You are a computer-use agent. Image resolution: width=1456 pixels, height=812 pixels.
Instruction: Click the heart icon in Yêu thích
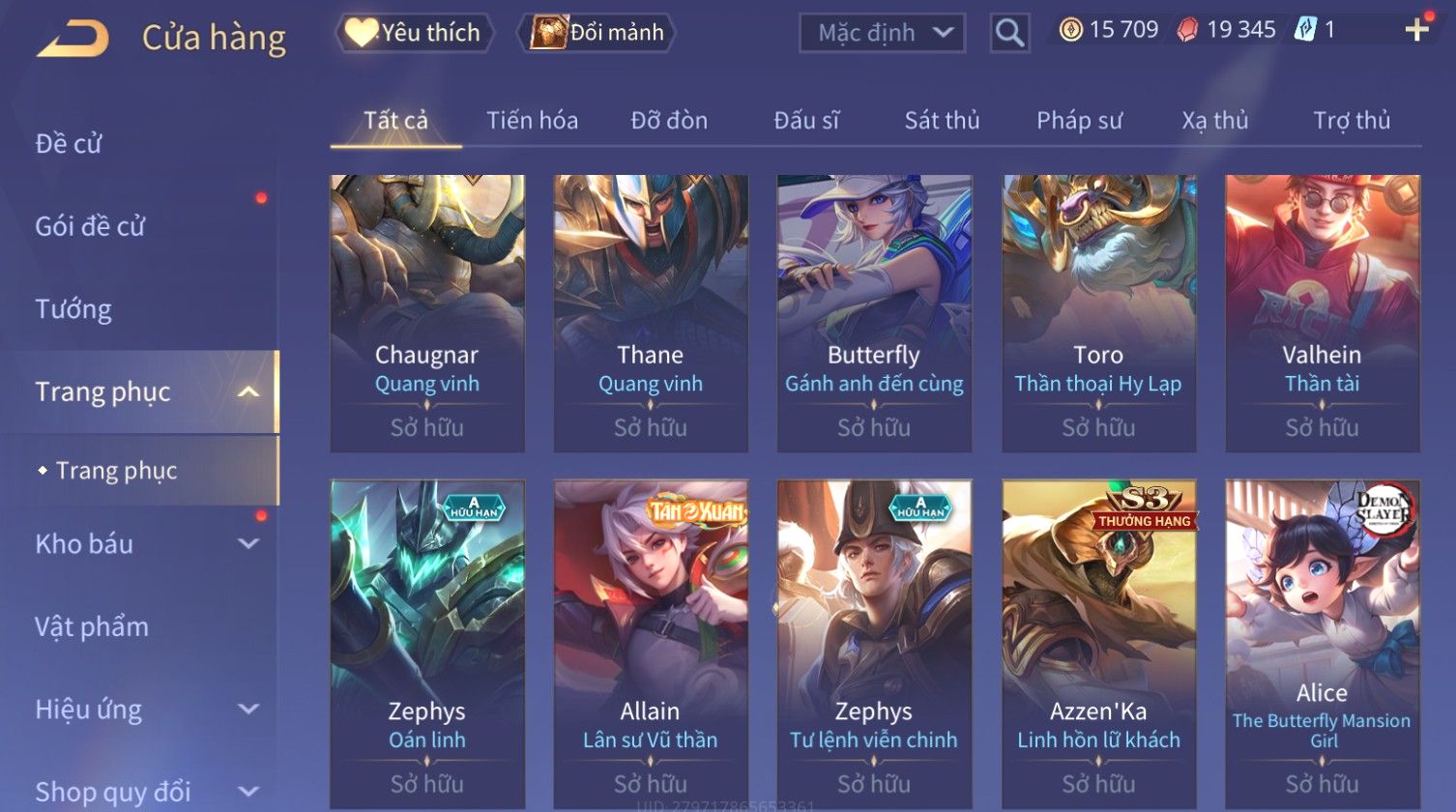(362, 33)
